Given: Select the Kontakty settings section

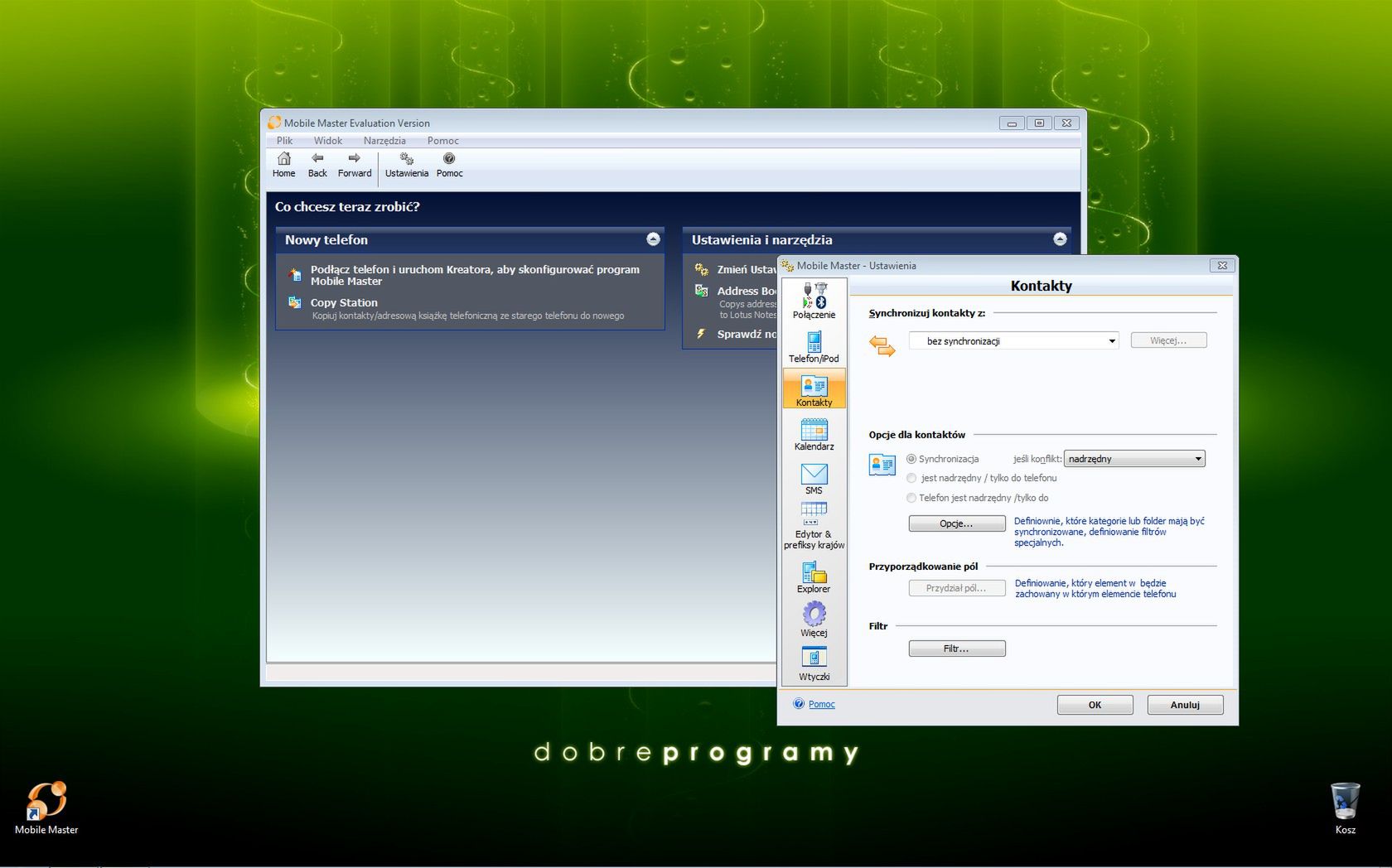Looking at the screenshot, I should (814, 389).
